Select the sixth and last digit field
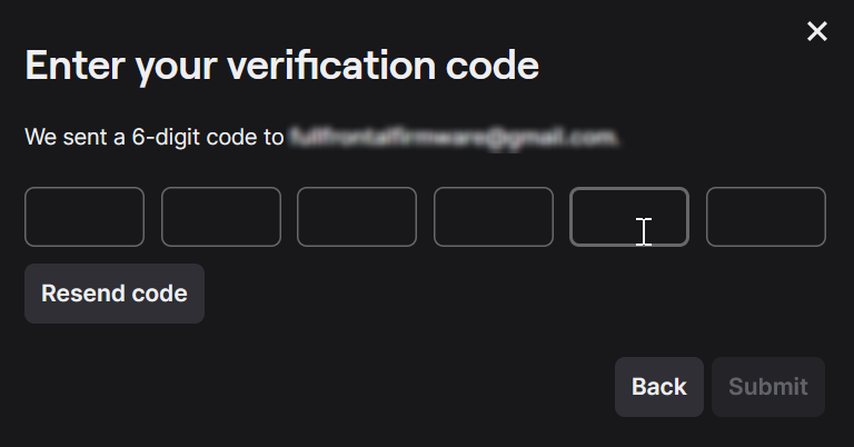Screen dimensions: 854x447 pyautogui.click(x=766, y=216)
